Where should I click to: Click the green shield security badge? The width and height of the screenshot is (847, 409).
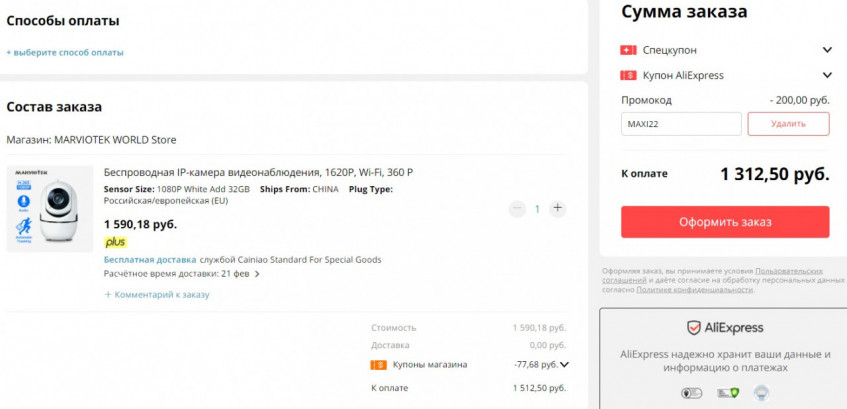click(725, 393)
